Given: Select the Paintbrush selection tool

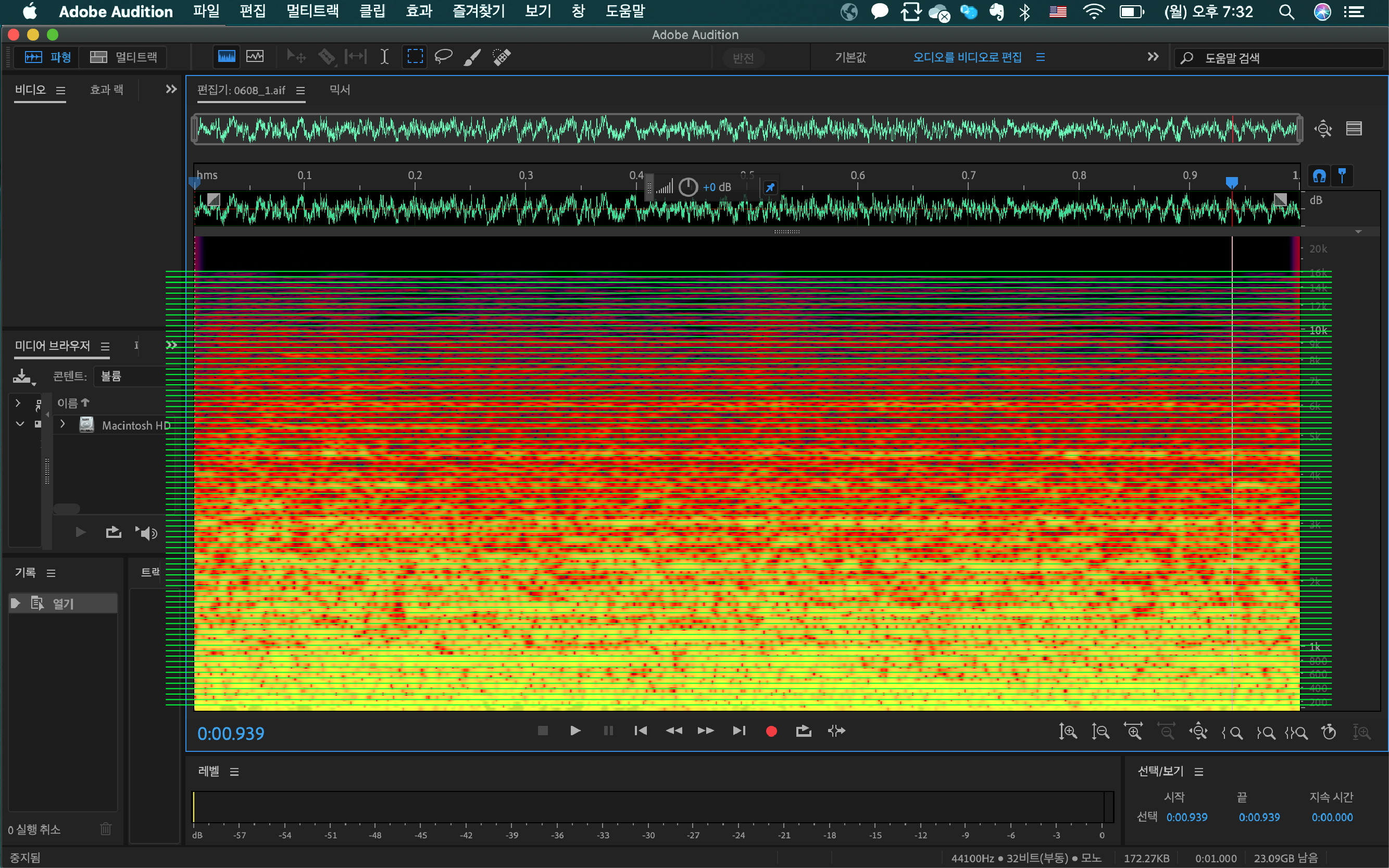Looking at the screenshot, I should click(472, 57).
